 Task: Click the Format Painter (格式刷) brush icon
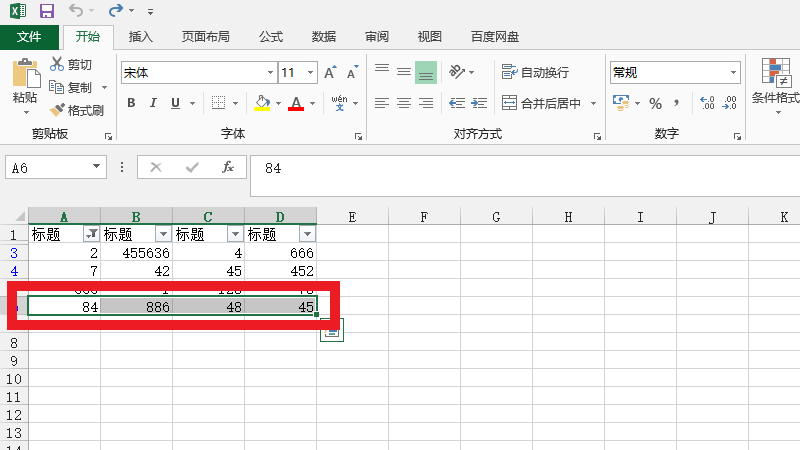click(x=57, y=110)
